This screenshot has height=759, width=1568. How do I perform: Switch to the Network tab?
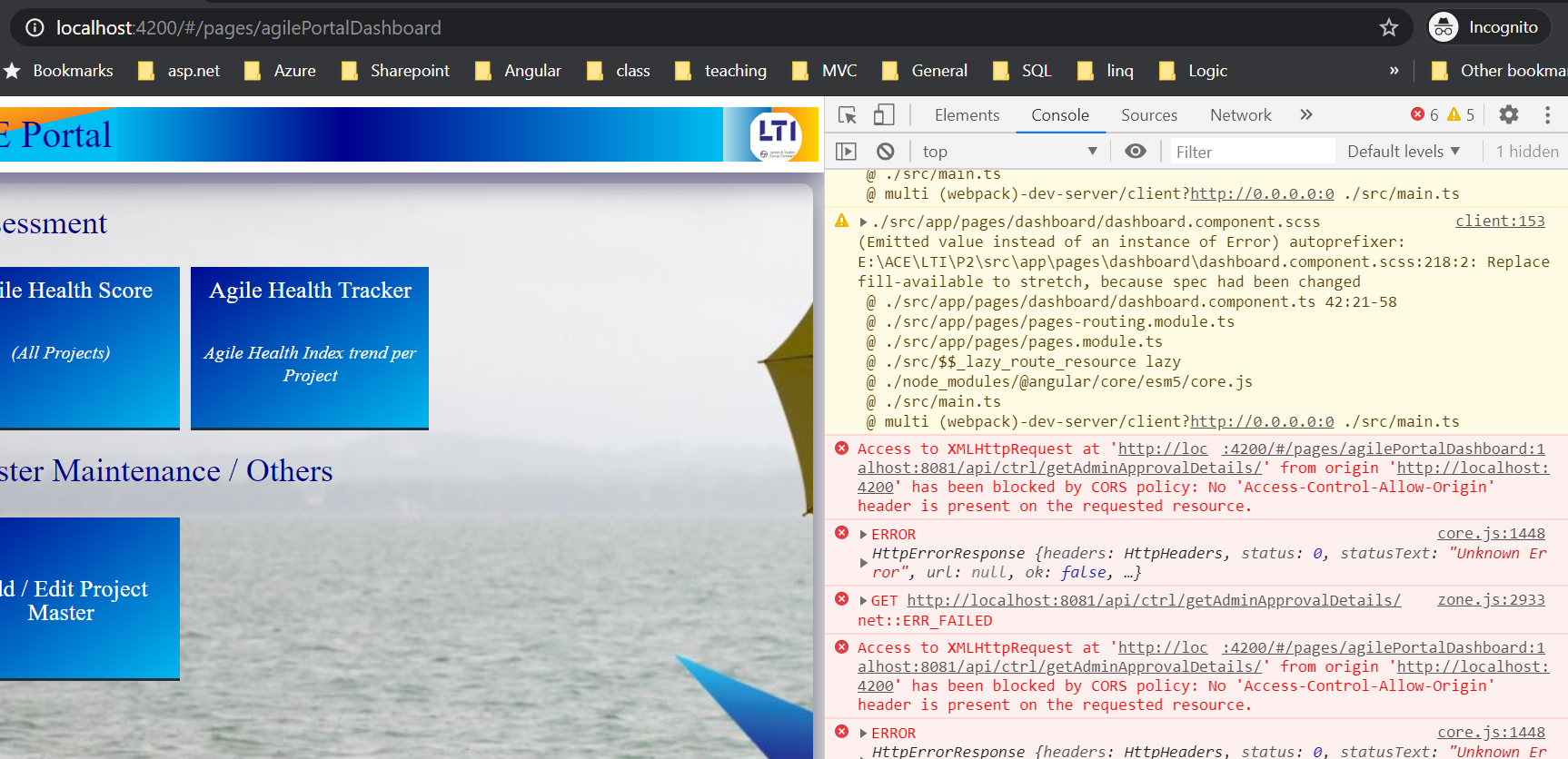tap(1240, 115)
